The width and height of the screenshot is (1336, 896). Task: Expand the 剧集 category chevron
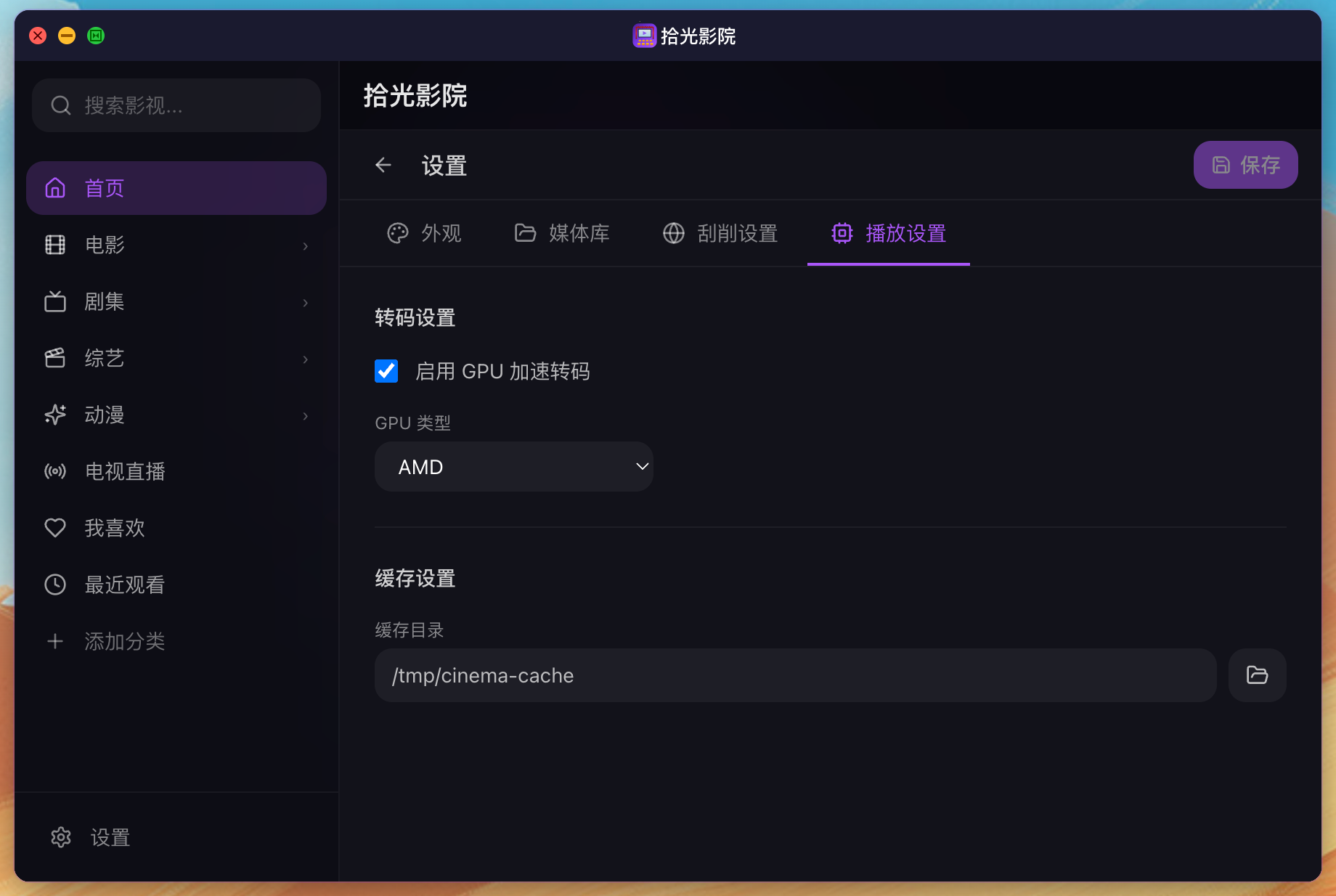(306, 302)
